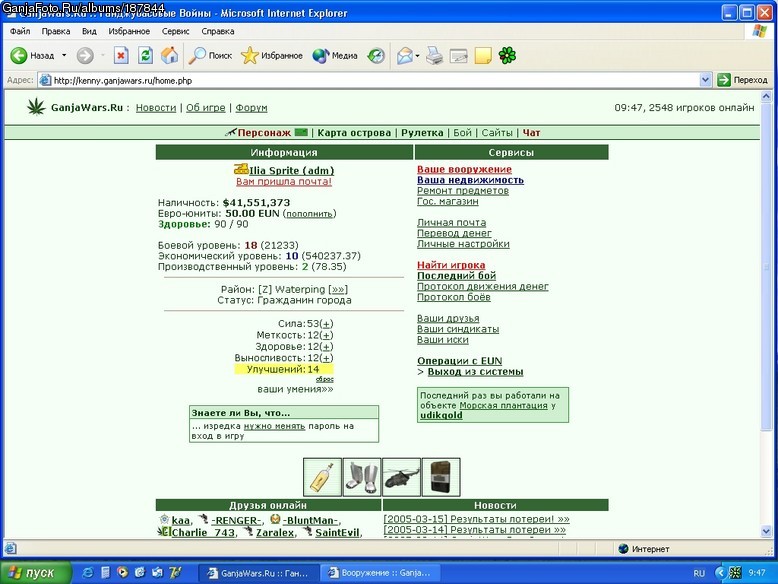Switch to Карта острова section
Image resolution: width=778 pixels, height=584 pixels.
pyautogui.click(x=354, y=132)
